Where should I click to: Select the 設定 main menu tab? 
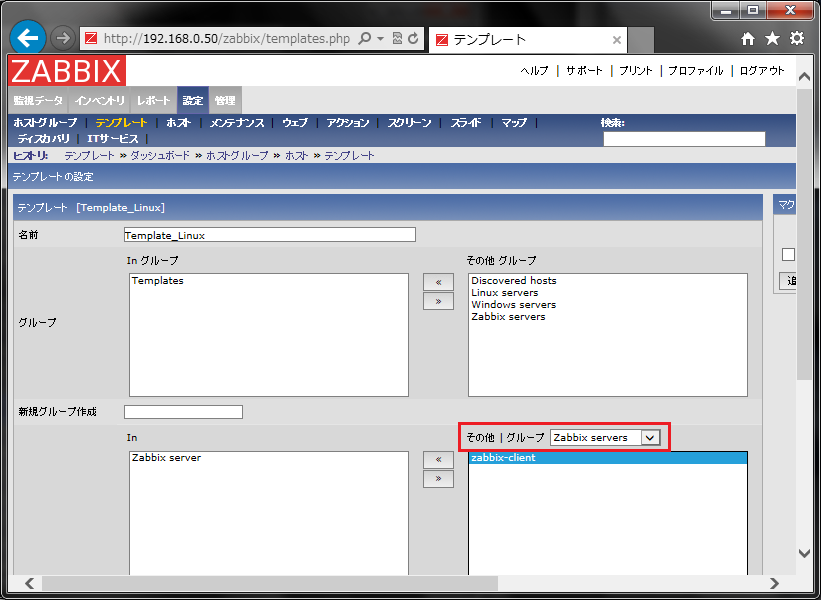tap(193, 100)
